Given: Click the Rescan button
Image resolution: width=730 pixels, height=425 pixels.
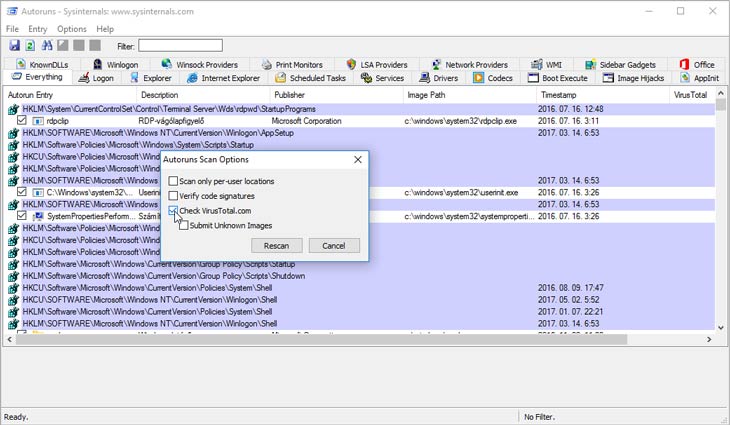Looking at the screenshot, I should tap(277, 245).
